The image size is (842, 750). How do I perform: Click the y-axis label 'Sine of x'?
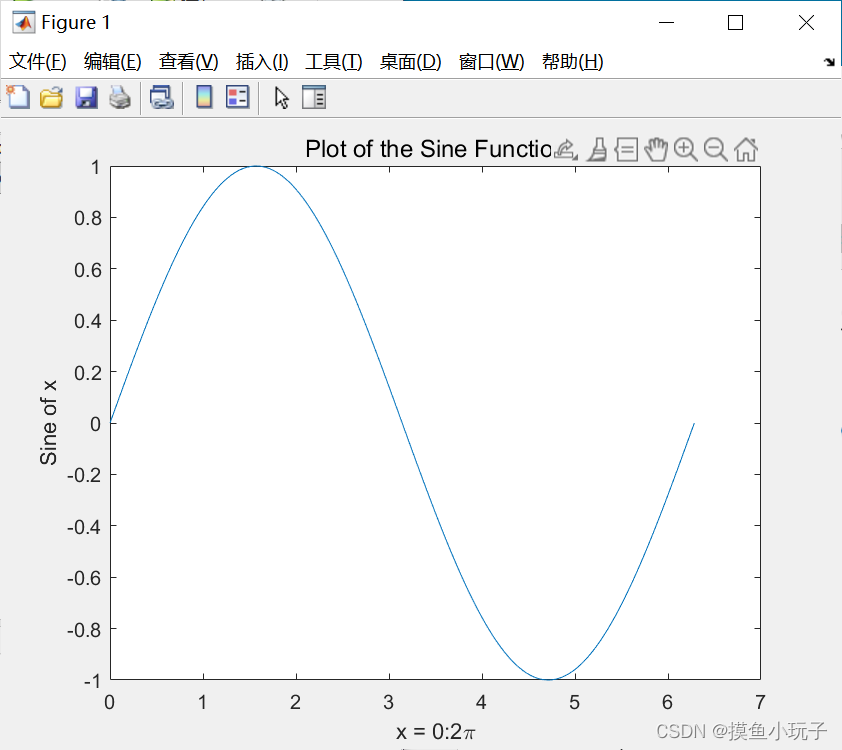(48, 423)
